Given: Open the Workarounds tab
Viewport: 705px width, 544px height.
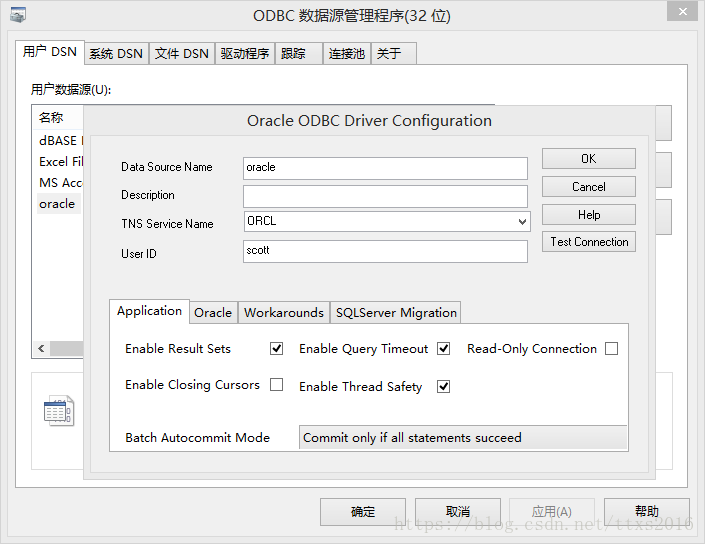Looking at the screenshot, I should pyautogui.click(x=284, y=312).
